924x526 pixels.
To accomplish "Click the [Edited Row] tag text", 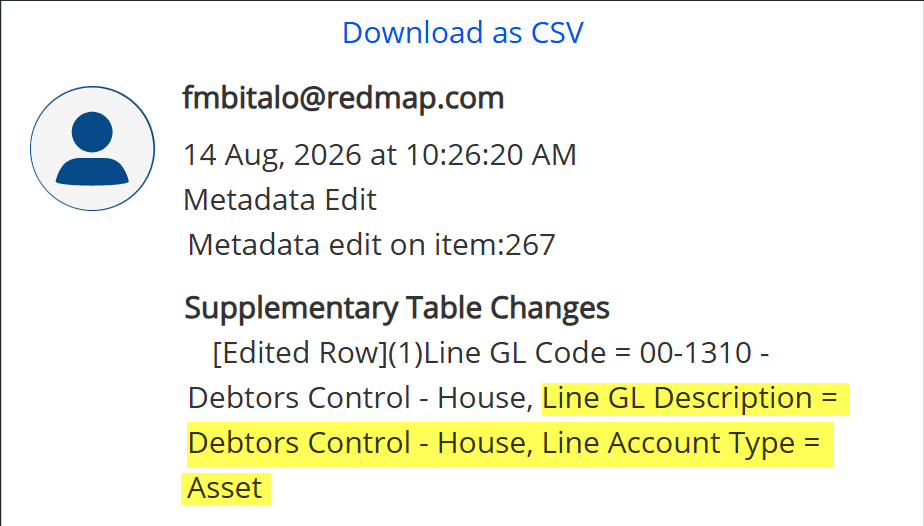I will (x=299, y=353).
